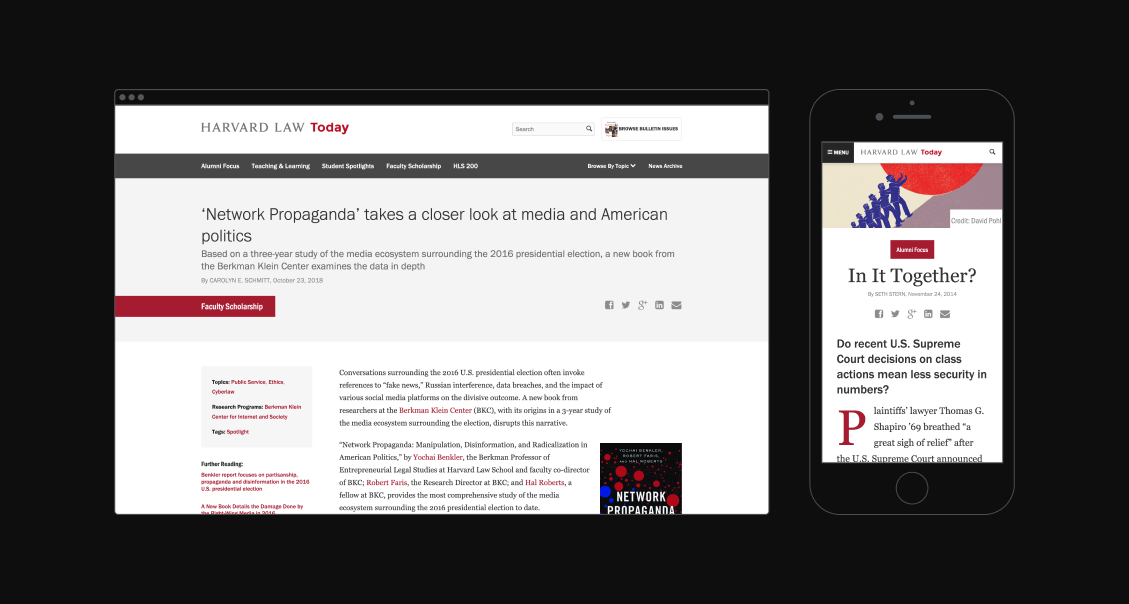Tap the byline 'By SETH STERN' on phone

912,294
